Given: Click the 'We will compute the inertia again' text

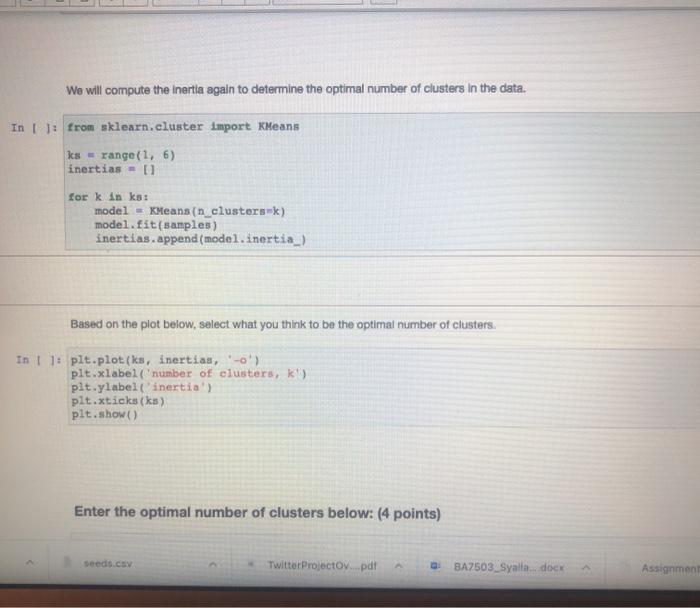Looking at the screenshot, I should 296,89.
